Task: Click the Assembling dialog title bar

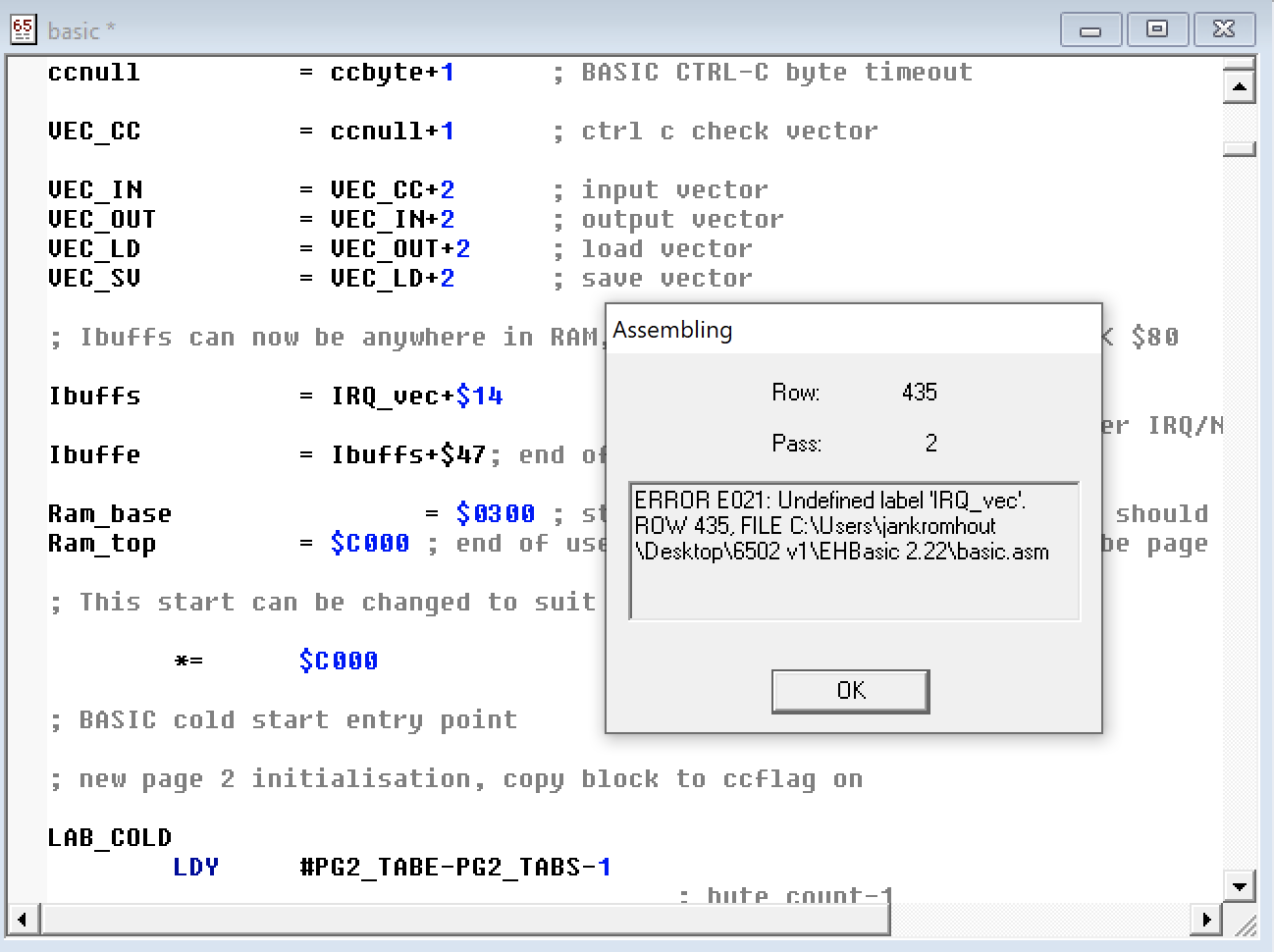Action: pyautogui.click(x=852, y=330)
